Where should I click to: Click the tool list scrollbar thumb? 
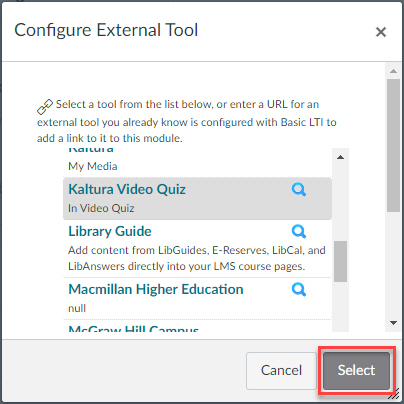pyautogui.click(x=340, y=261)
